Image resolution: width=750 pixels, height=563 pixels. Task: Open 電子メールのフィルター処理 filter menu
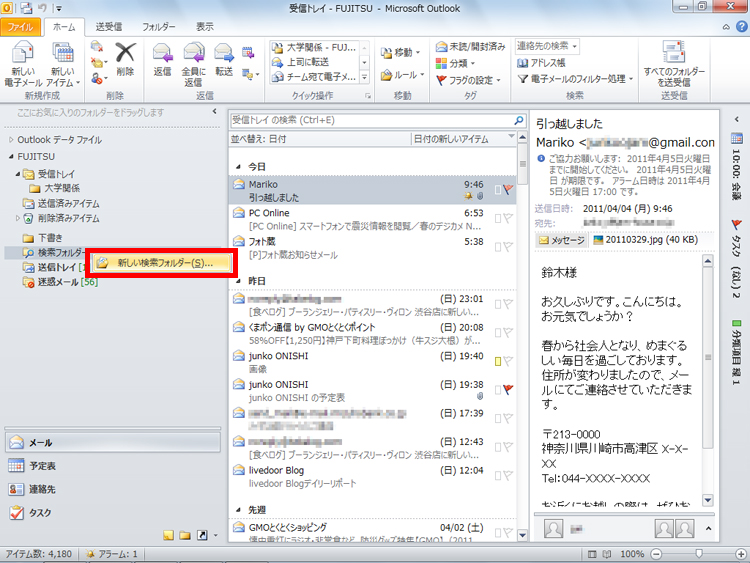(576, 79)
